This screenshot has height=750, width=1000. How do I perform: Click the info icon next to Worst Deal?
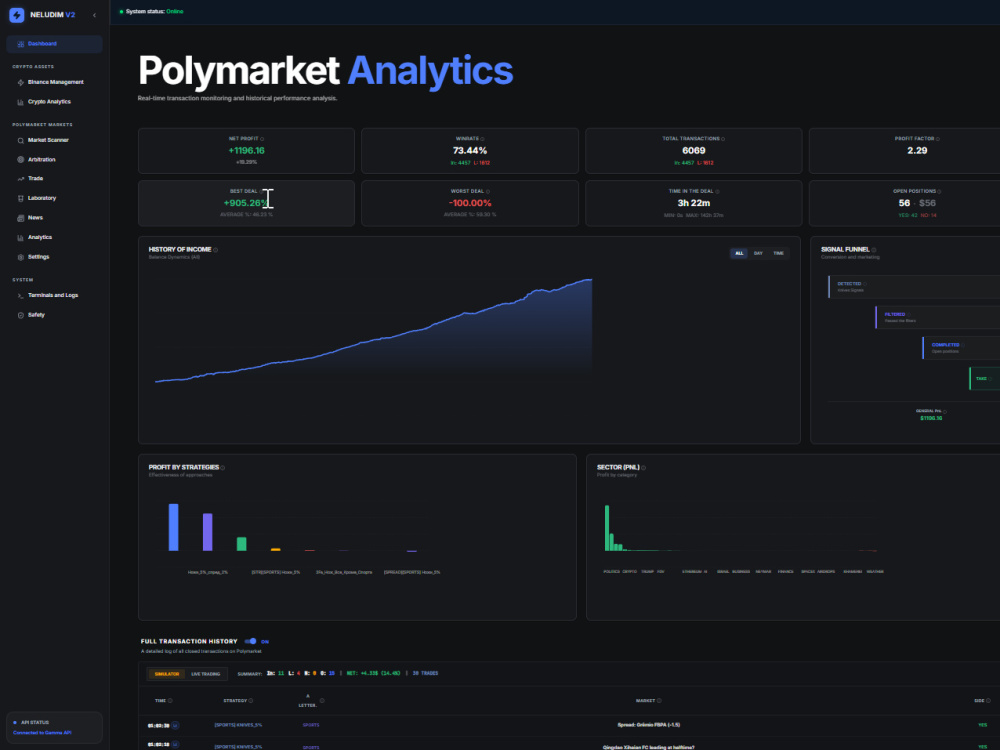488,191
